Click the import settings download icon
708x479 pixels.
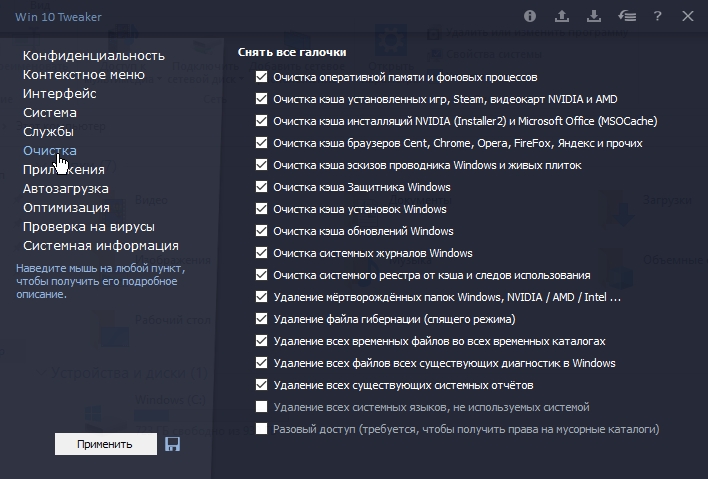point(594,17)
